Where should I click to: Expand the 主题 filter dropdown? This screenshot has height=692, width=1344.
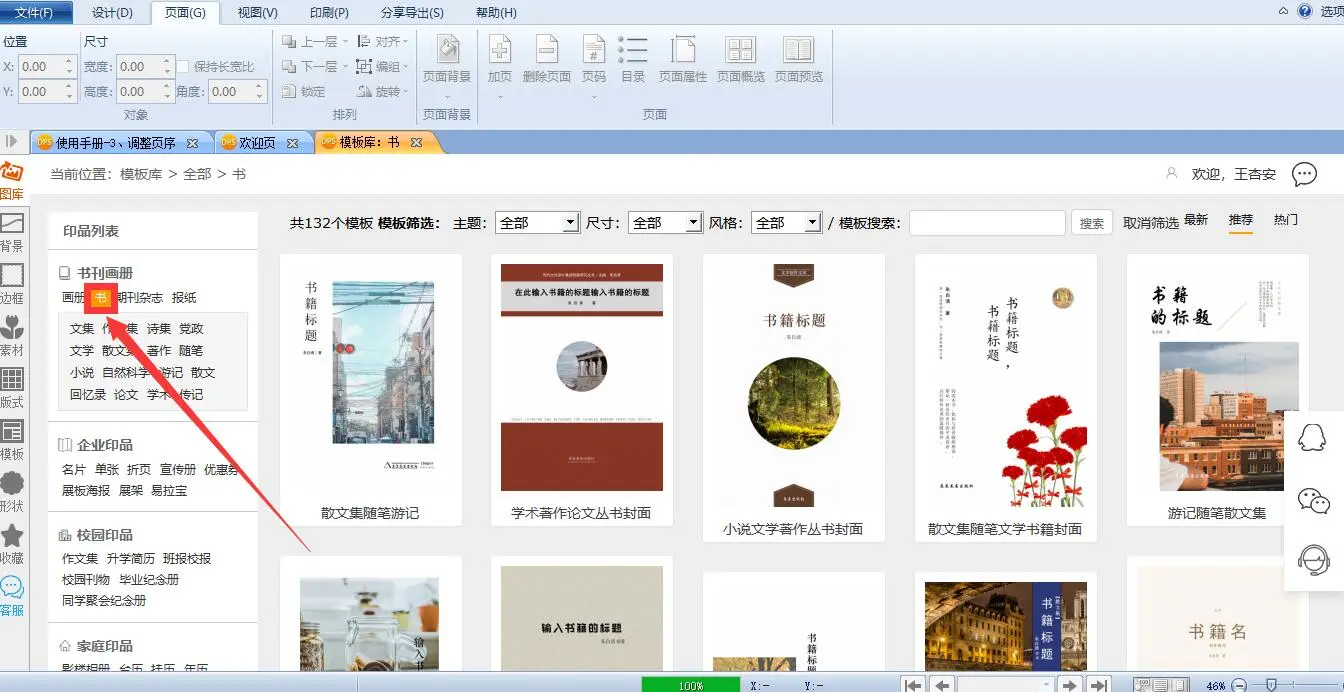pos(570,223)
